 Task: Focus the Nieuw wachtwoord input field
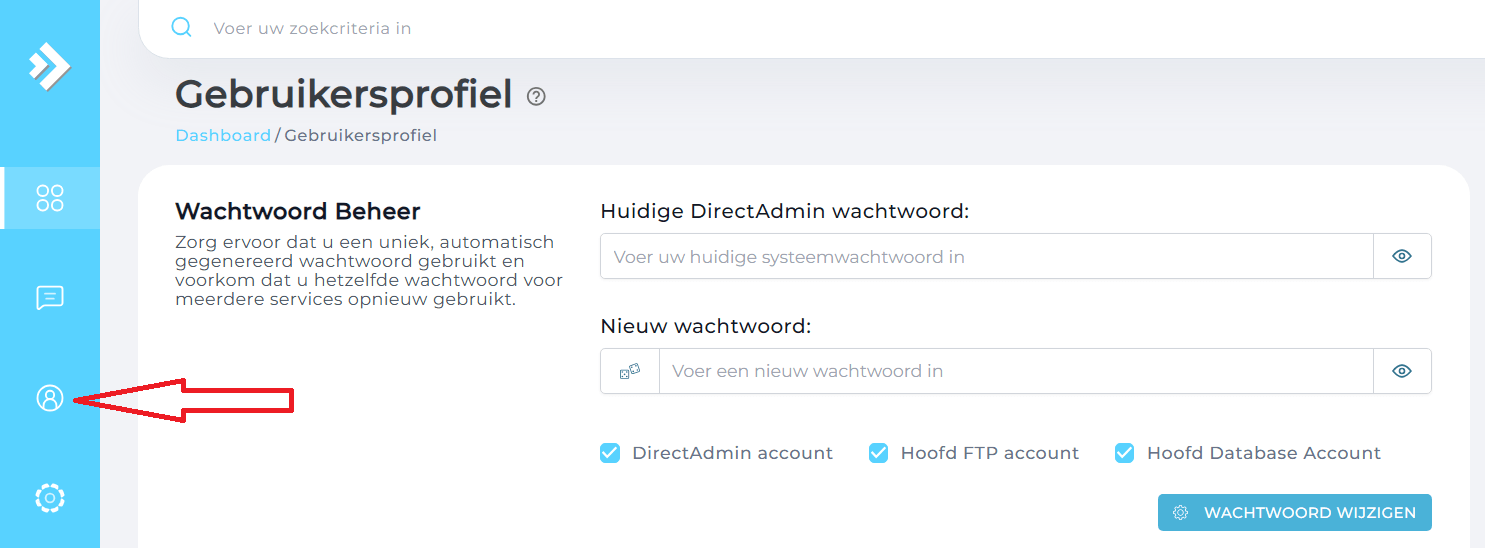coord(1016,371)
